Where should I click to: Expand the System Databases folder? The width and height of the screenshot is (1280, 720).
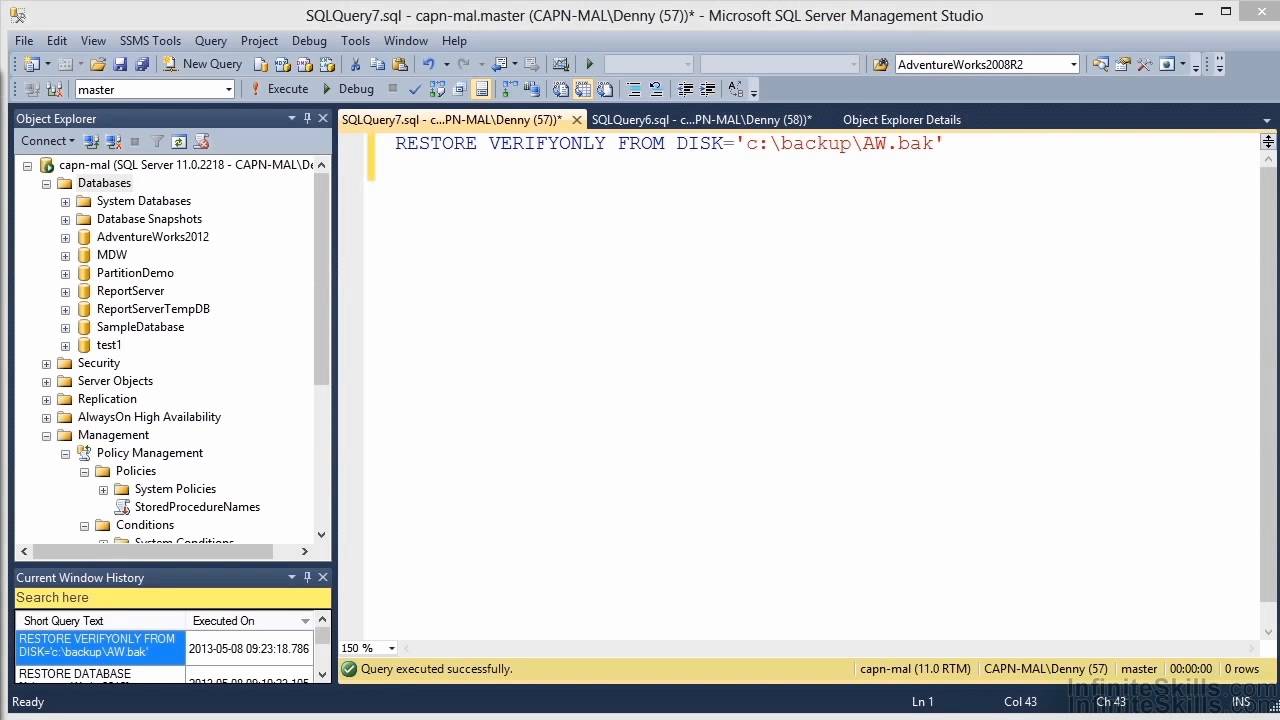click(x=65, y=202)
